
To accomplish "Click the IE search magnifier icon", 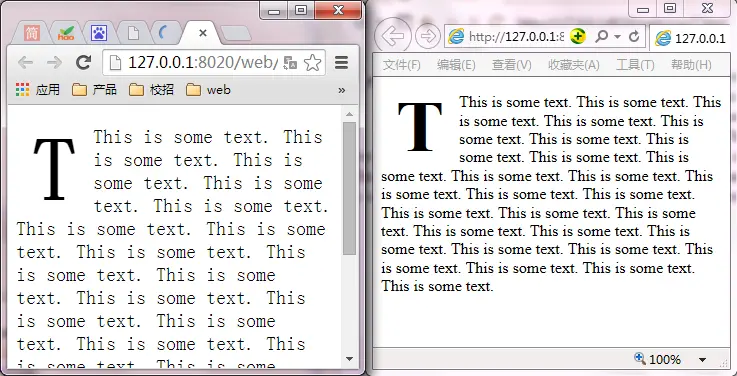I will (x=601, y=36).
